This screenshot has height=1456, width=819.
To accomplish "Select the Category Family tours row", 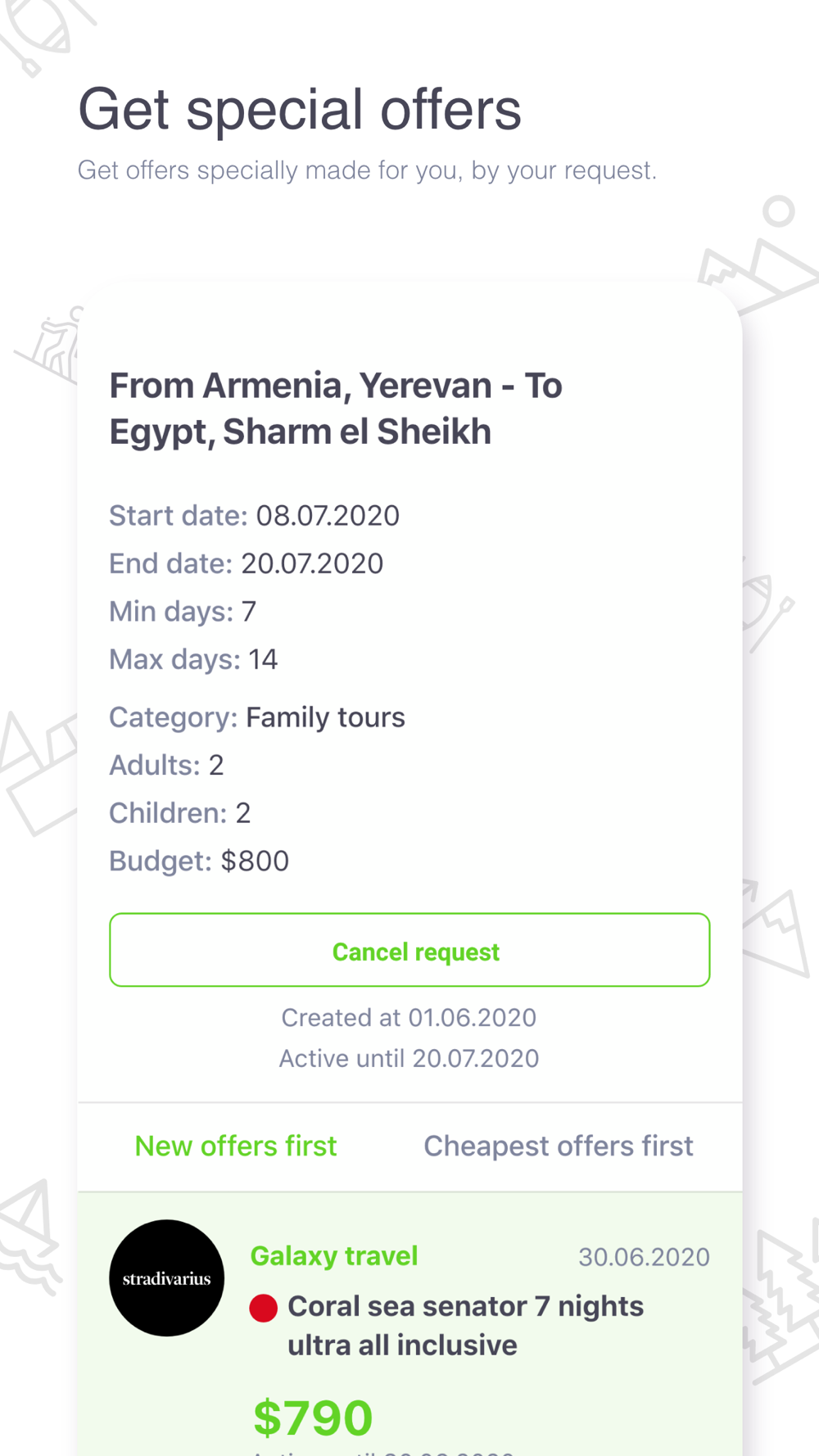I will pyautogui.click(x=257, y=717).
